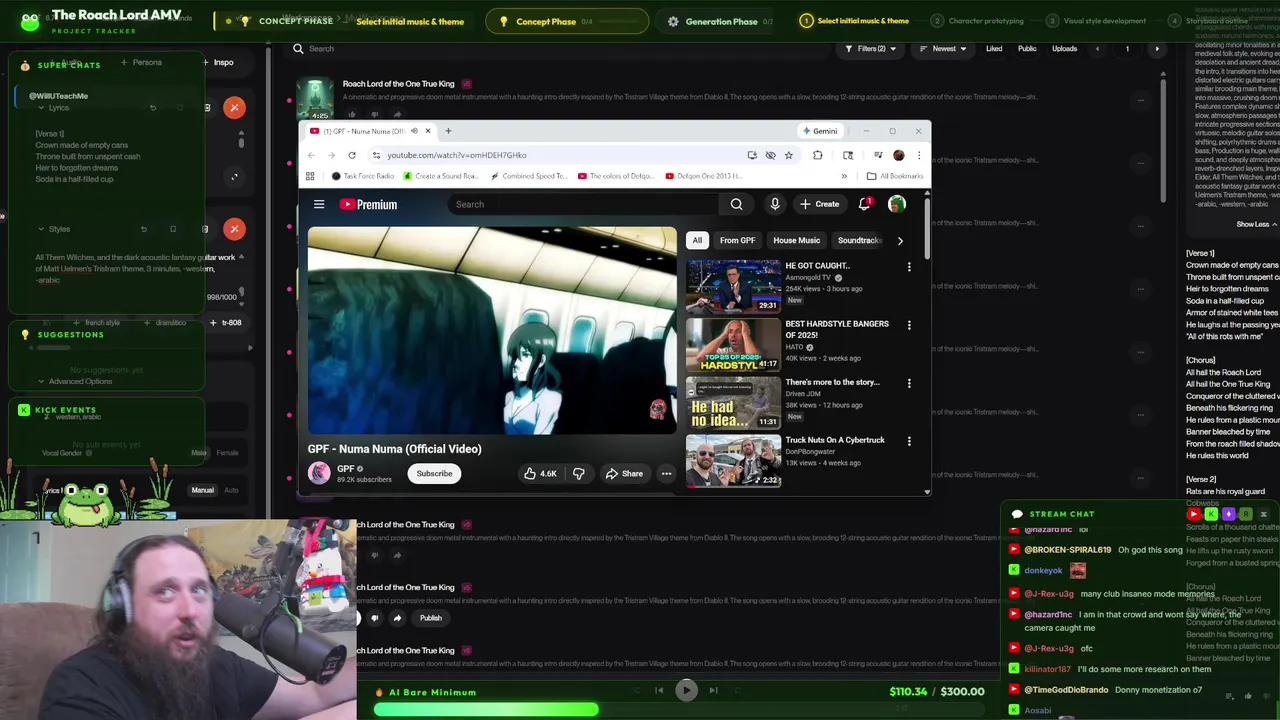Add Inspo in the song creator

point(218,62)
